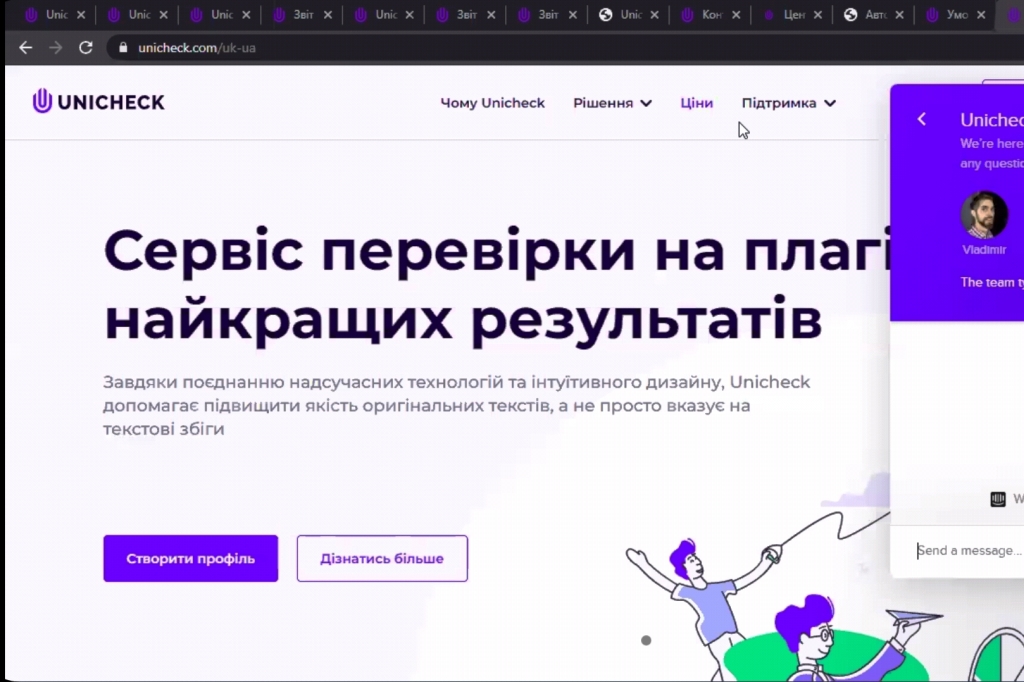The width and height of the screenshot is (1024, 682).
Task: Expand the Підтримка dropdown menu
Action: tap(788, 103)
